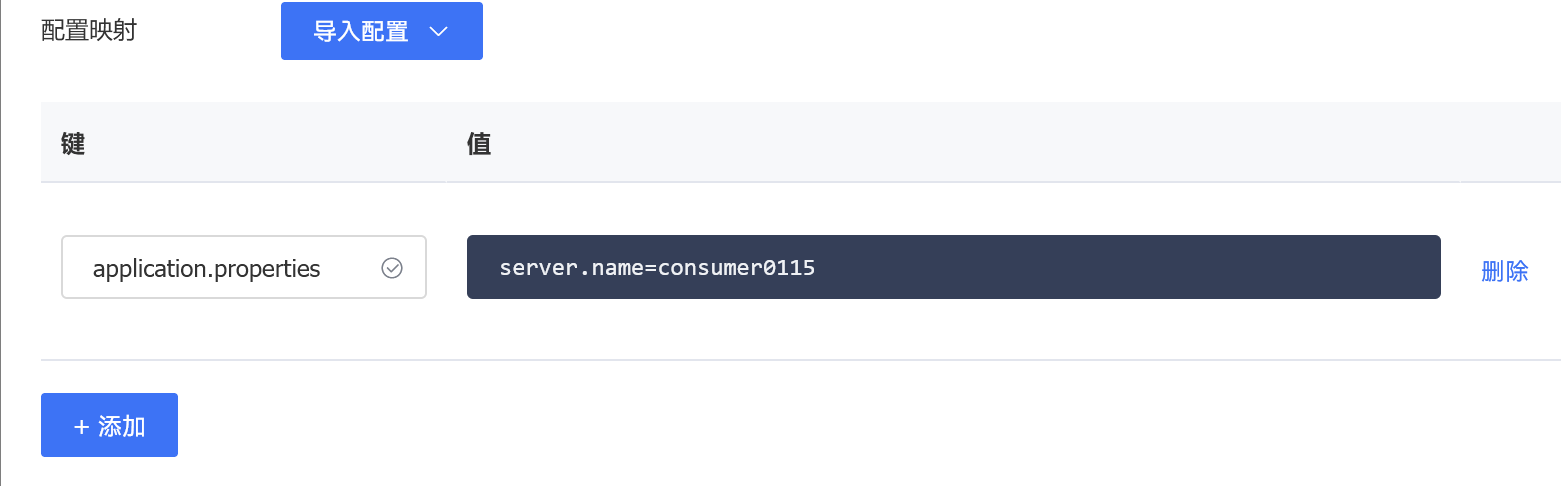Click the 键 column header
The width and height of the screenshot is (1565, 486).
point(73,145)
